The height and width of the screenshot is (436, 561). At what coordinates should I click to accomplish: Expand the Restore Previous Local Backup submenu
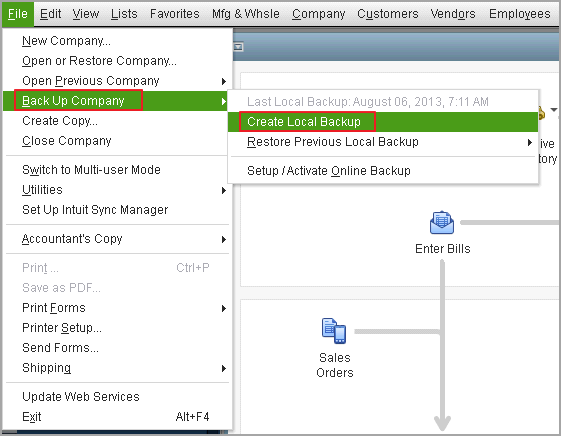pos(383,142)
